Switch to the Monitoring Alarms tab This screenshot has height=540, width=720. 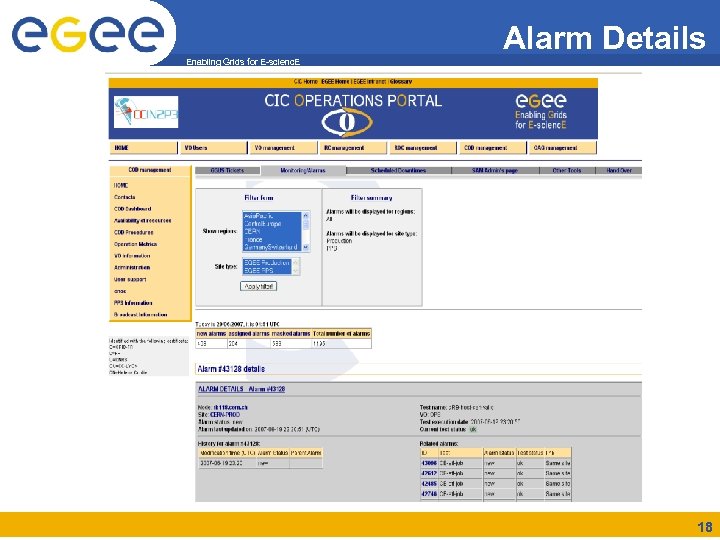pos(303,170)
